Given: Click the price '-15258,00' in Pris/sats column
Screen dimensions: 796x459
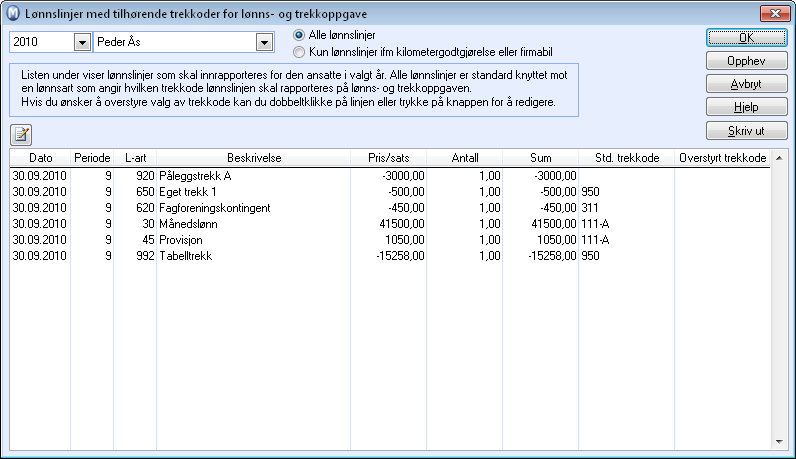Looking at the screenshot, I should pos(401,256).
